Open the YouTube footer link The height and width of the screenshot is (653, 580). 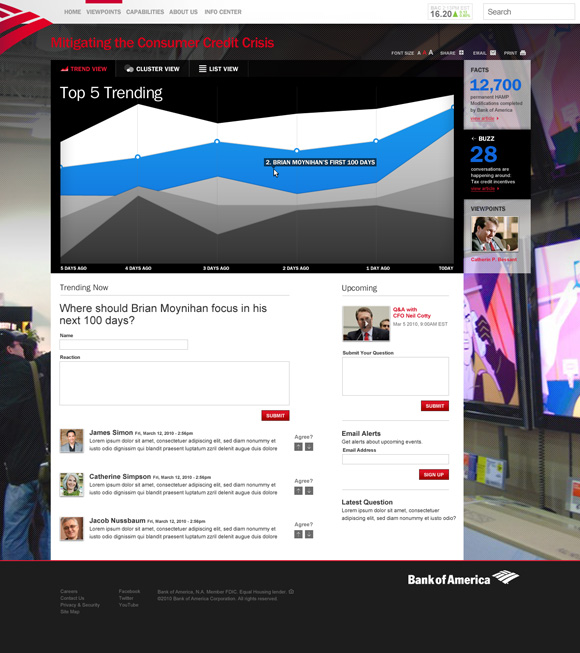(129, 605)
